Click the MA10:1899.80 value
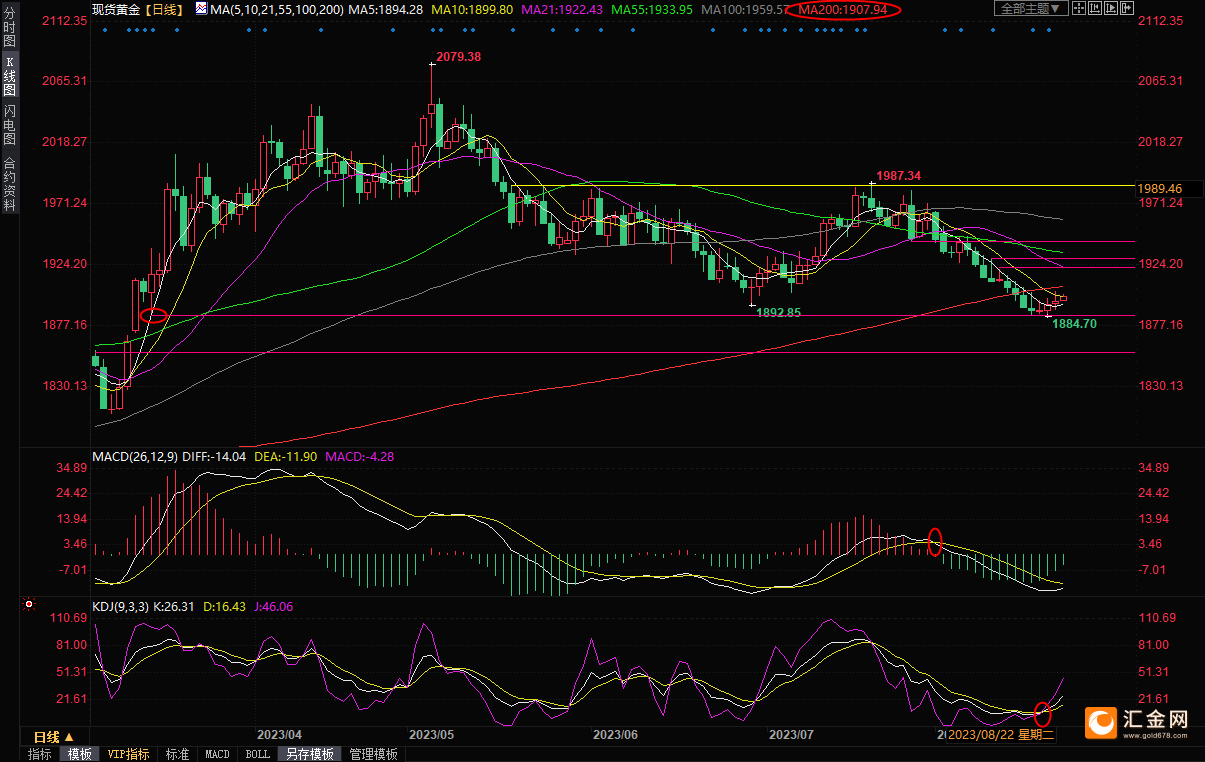 pyautogui.click(x=471, y=9)
